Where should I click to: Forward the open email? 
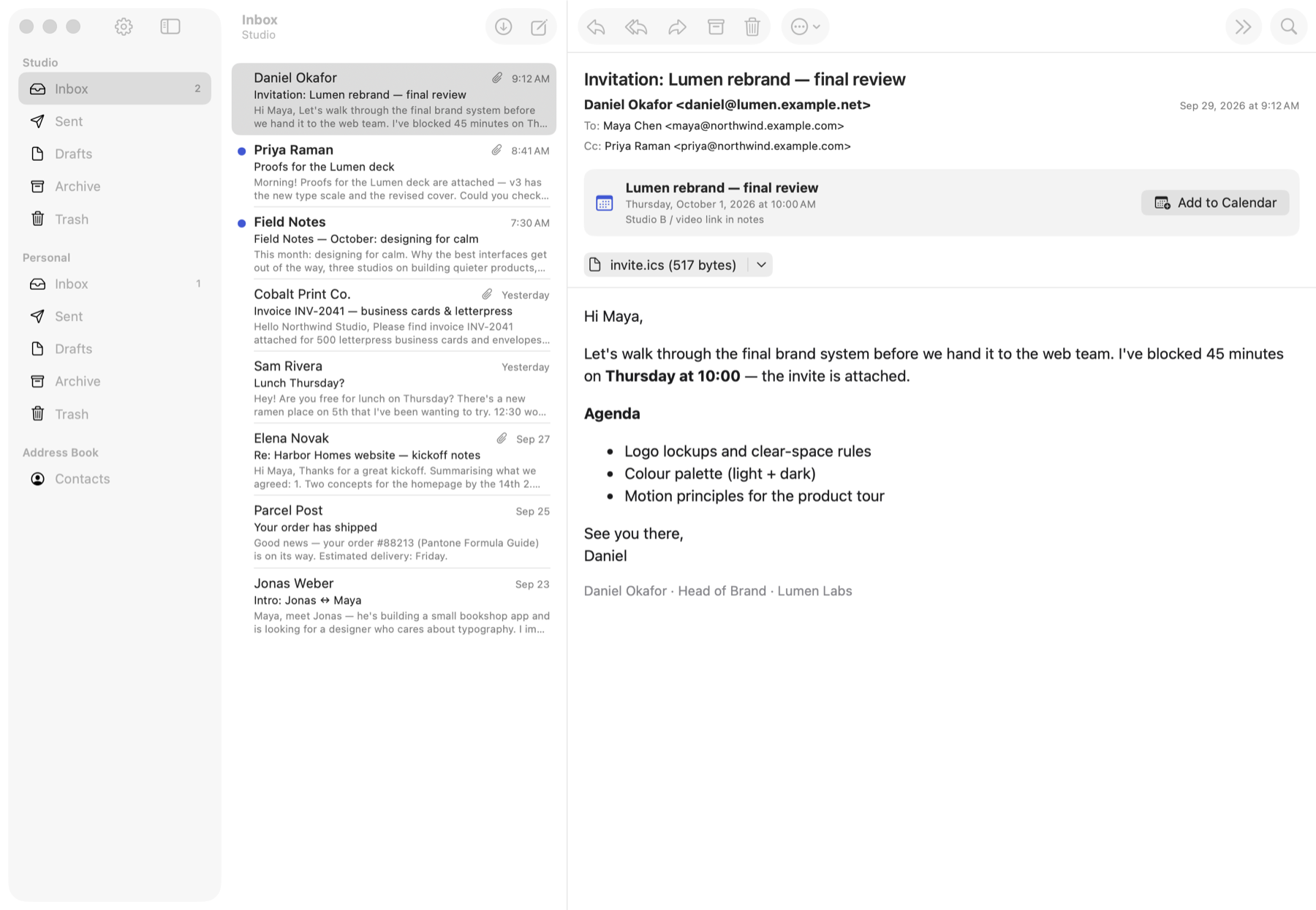pos(677,27)
